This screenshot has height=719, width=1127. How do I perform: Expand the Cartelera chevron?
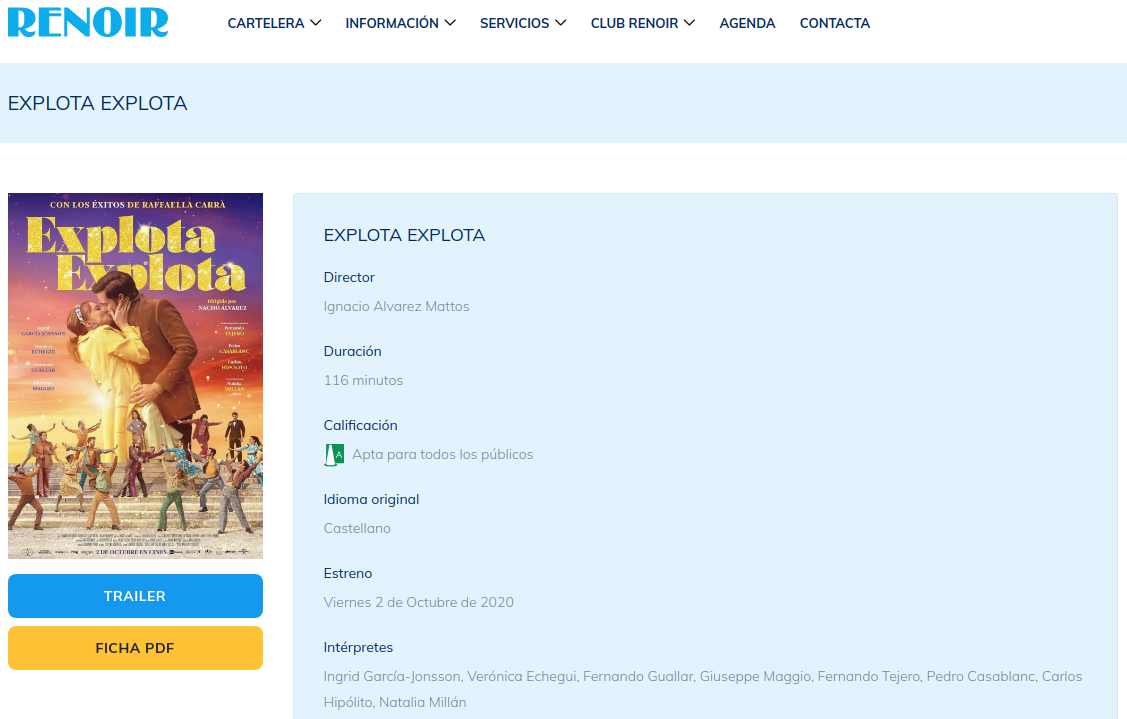tap(316, 23)
